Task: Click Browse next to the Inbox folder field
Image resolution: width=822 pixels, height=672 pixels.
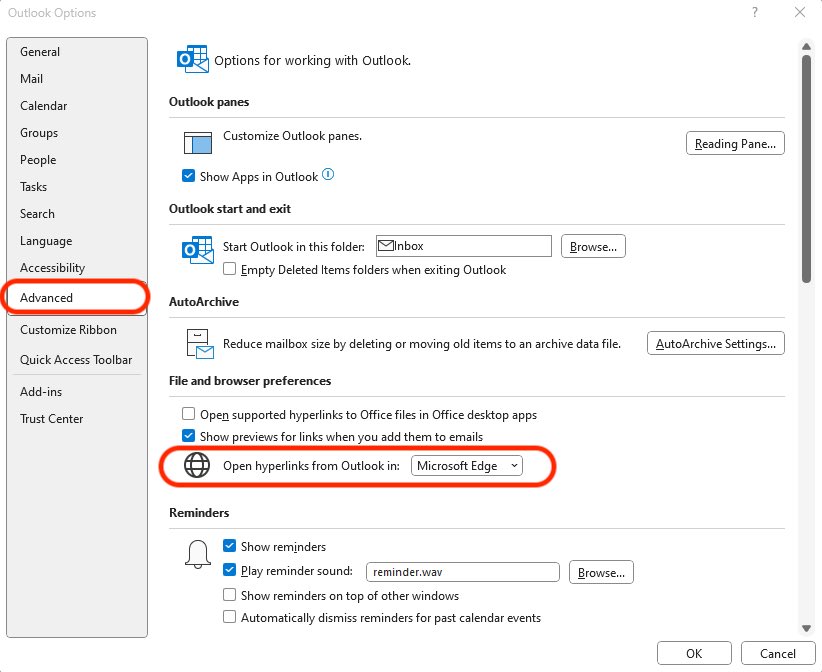Action: click(x=593, y=246)
